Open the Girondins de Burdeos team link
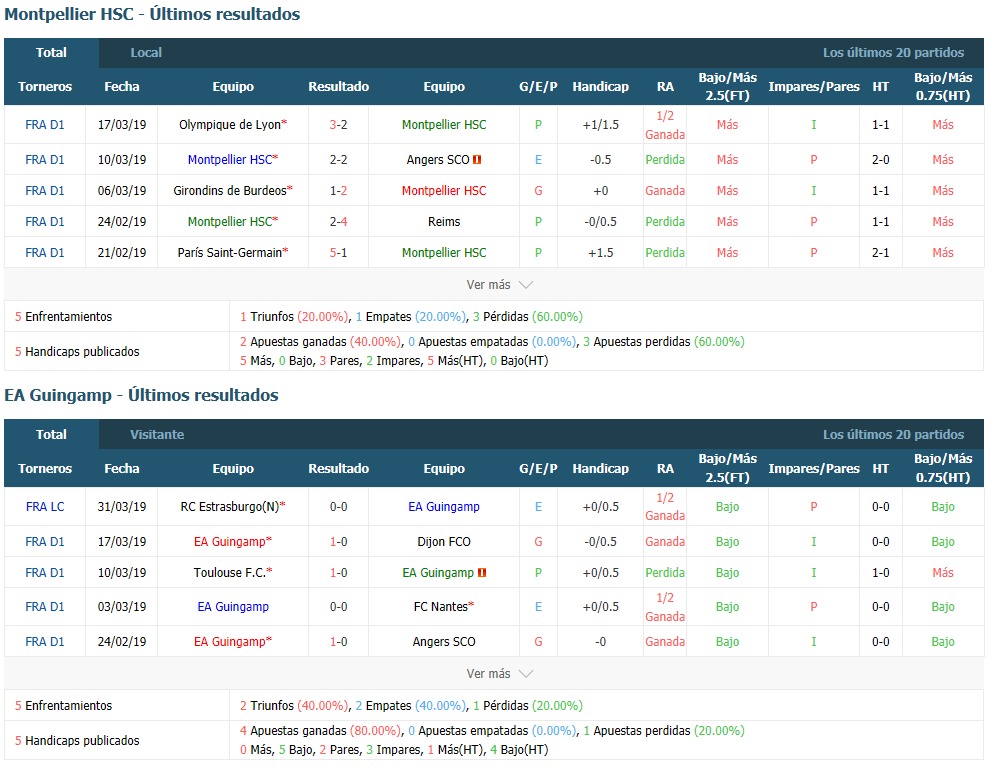This screenshot has width=994, height=768. [230, 191]
